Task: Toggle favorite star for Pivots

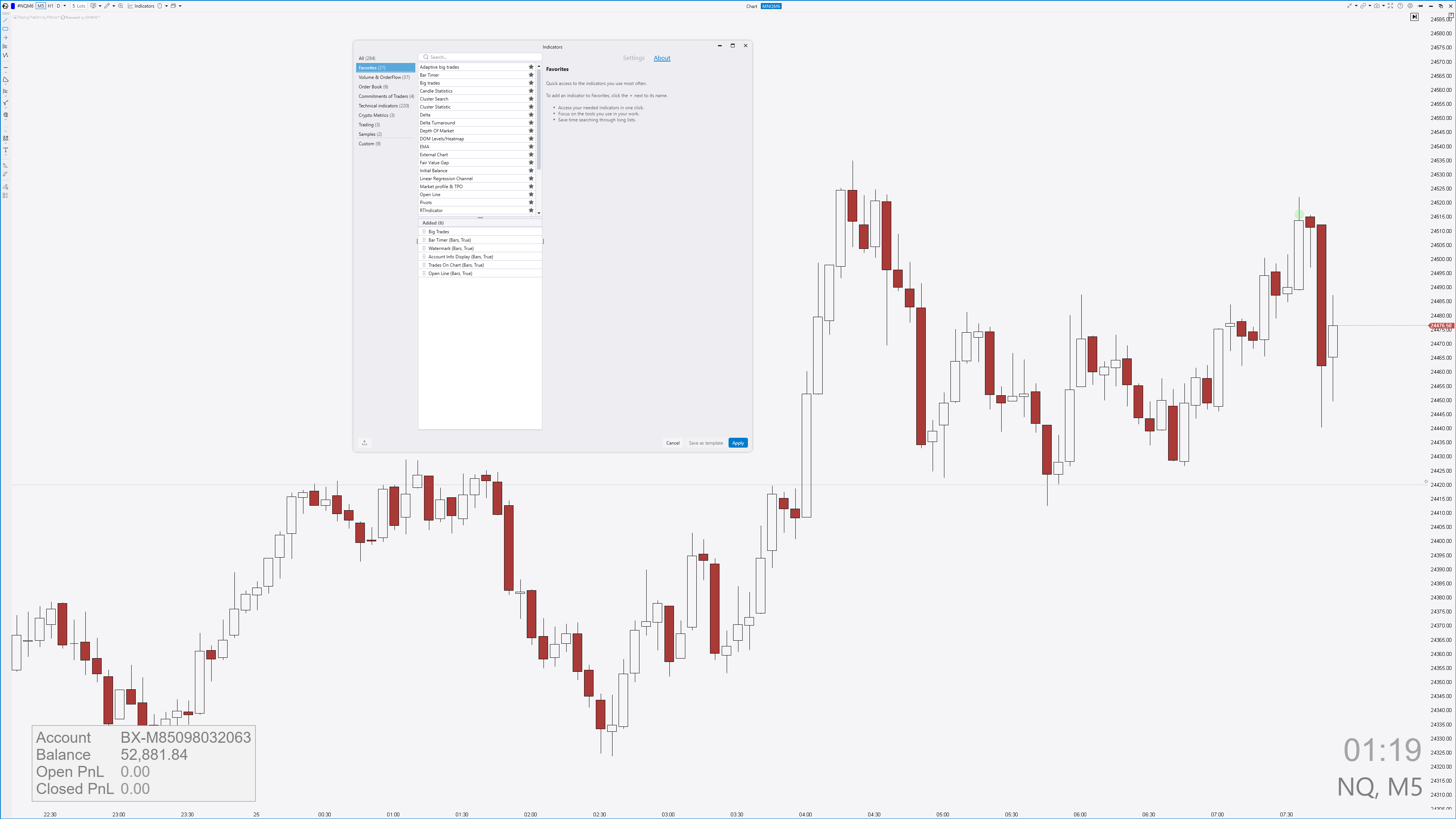Action: [531, 202]
